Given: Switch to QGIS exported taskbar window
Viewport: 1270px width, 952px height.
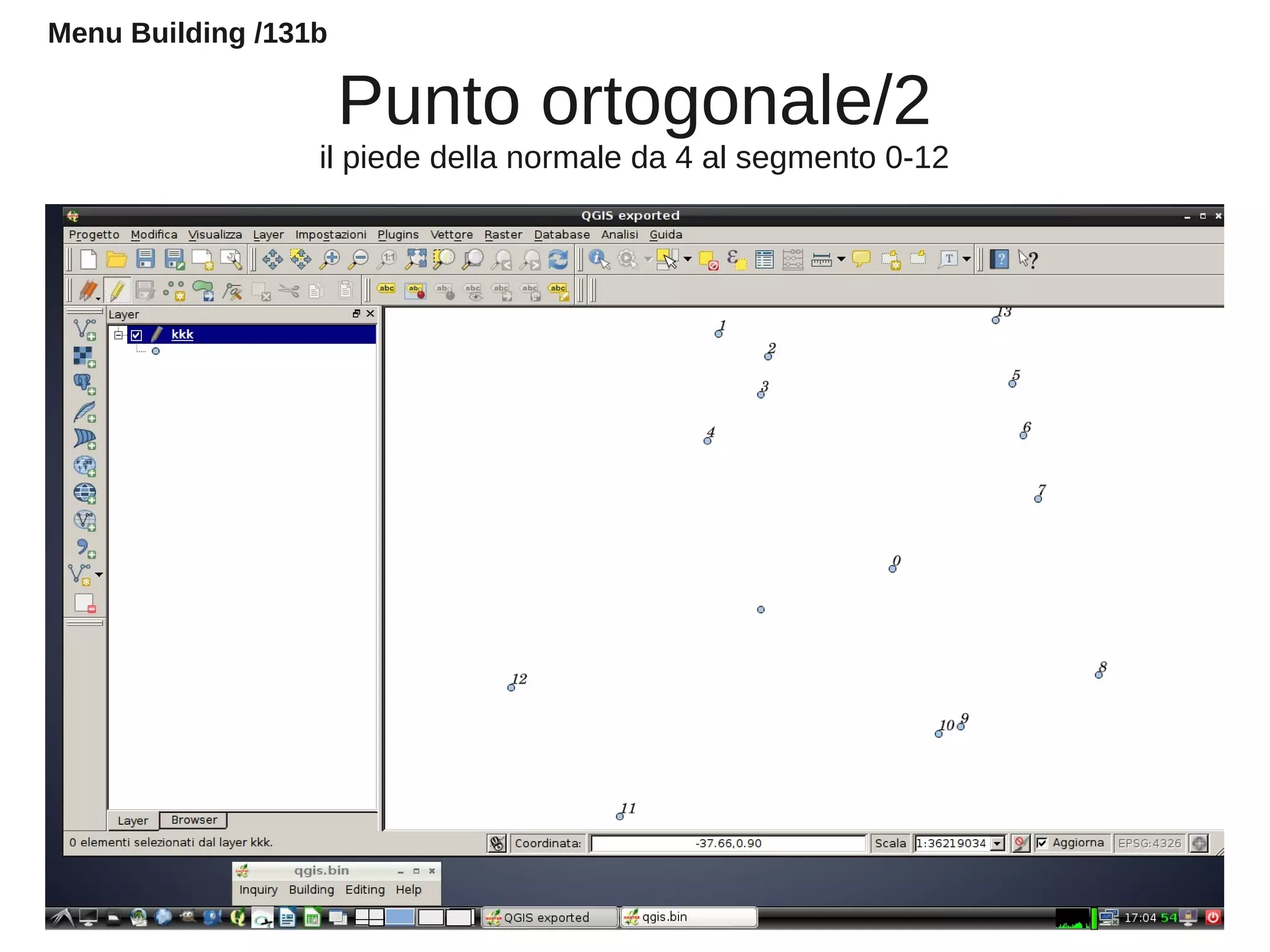Looking at the screenshot, I should click(x=550, y=917).
